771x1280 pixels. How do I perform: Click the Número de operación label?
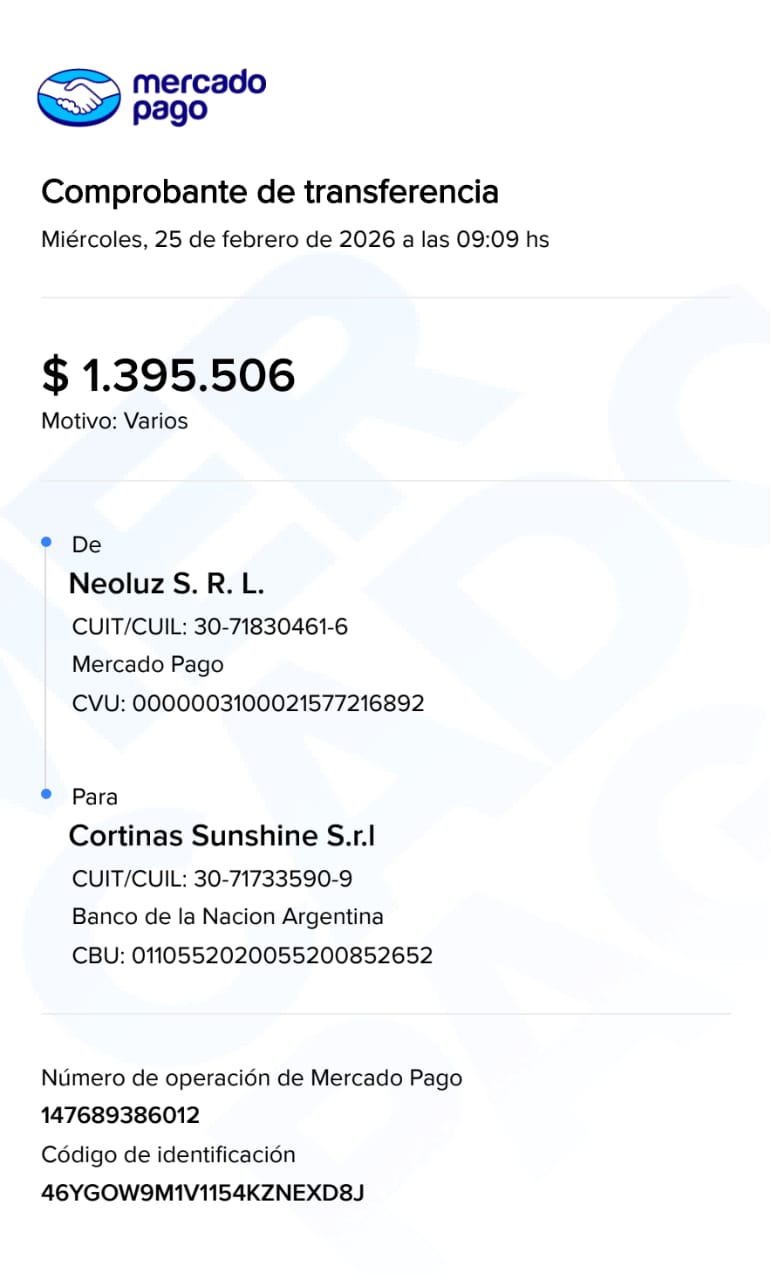point(252,1078)
